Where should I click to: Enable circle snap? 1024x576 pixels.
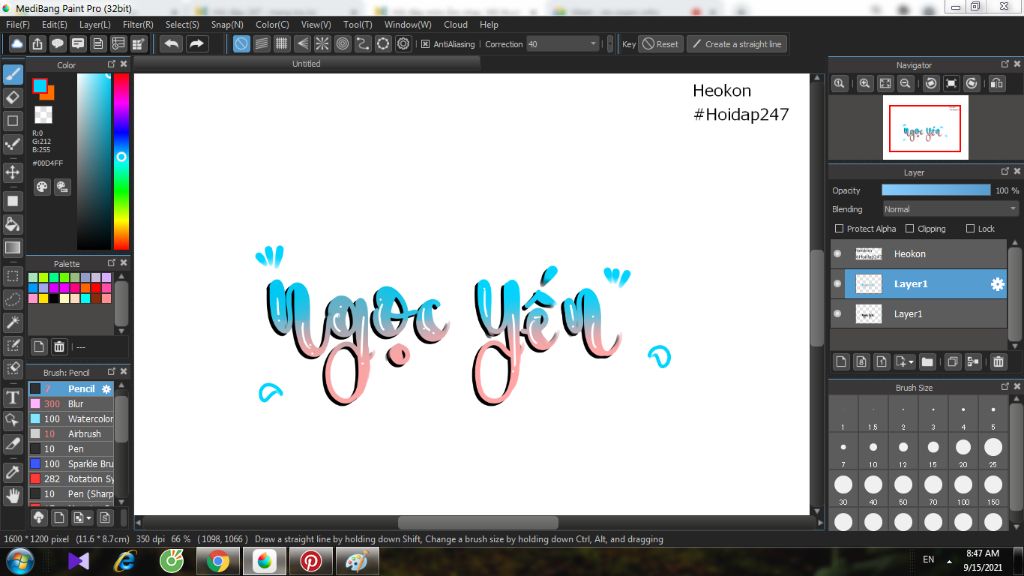pyautogui.click(x=342, y=44)
